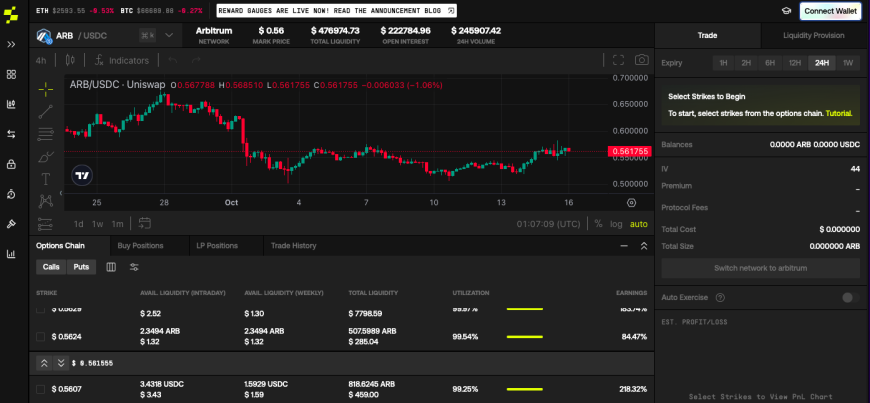Screen dimensions: 870x403
Task: Open options chain filter settings icon
Action: (134, 267)
